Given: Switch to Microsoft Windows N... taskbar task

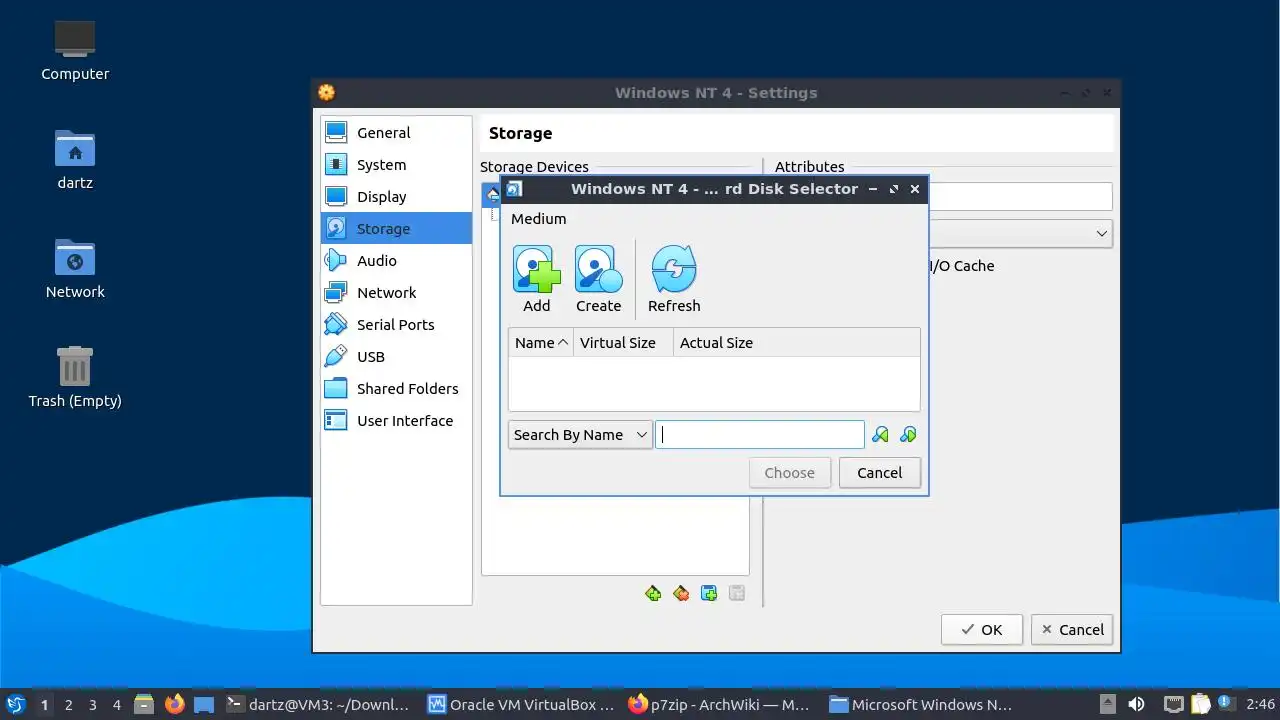Looking at the screenshot, I should (x=923, y=704).
